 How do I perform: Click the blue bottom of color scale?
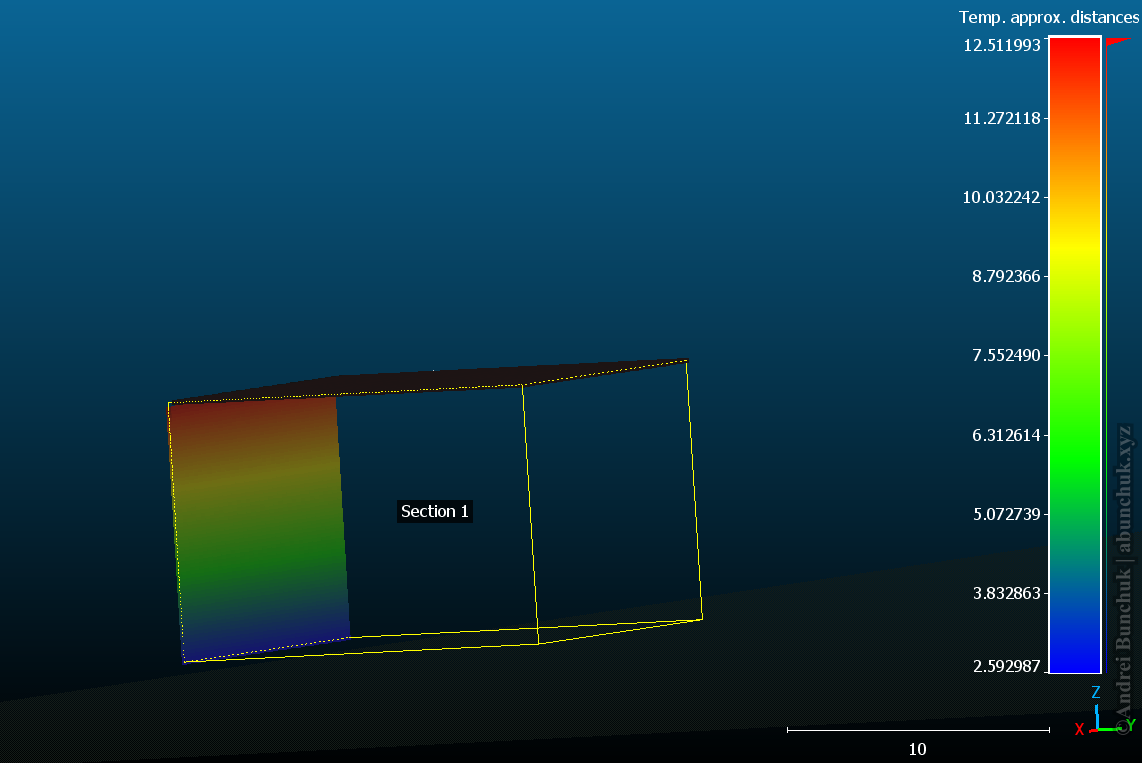point(1074,657)
